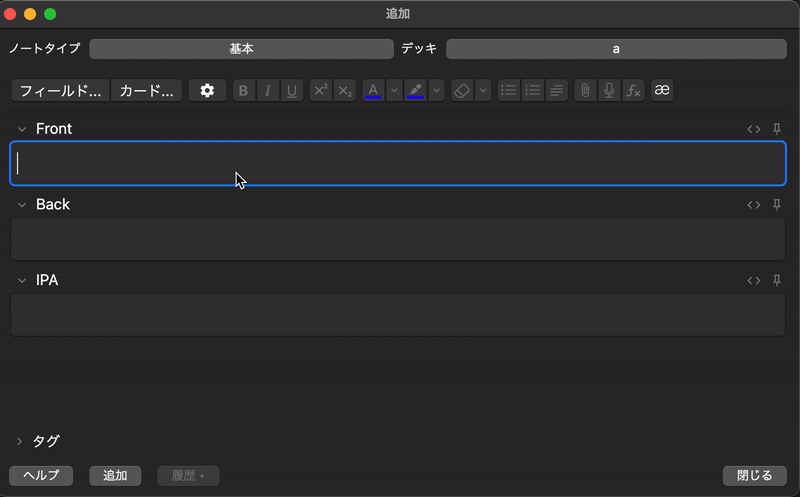800x497 pixels.
Task: Toggle italic text formatting
Action: click(x=268, y=90)
